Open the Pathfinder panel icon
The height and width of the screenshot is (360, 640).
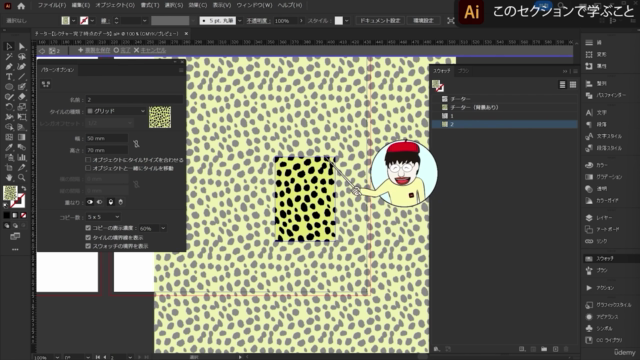(x=589, y=95)
